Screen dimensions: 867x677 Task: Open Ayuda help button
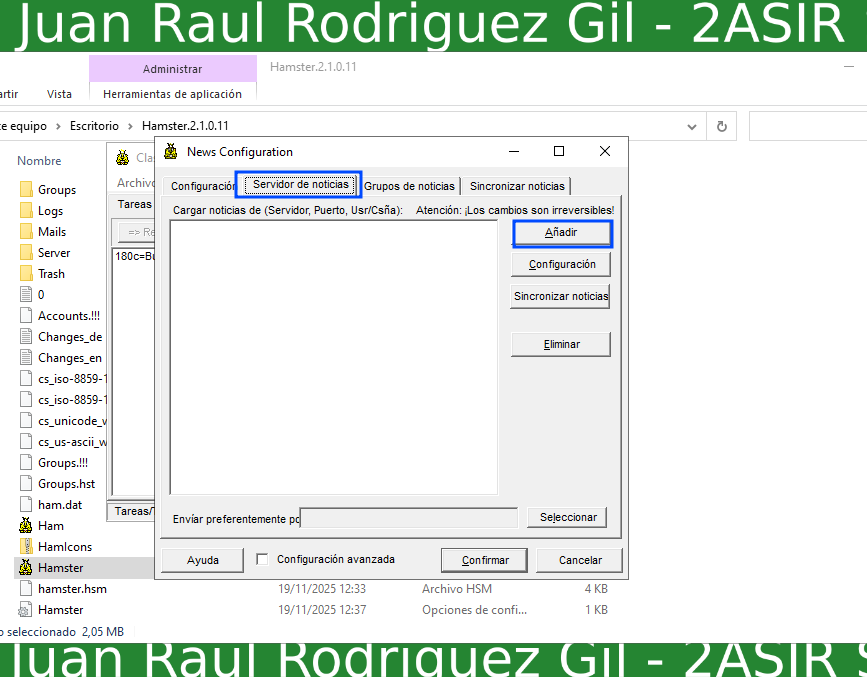tap(202, 560)
